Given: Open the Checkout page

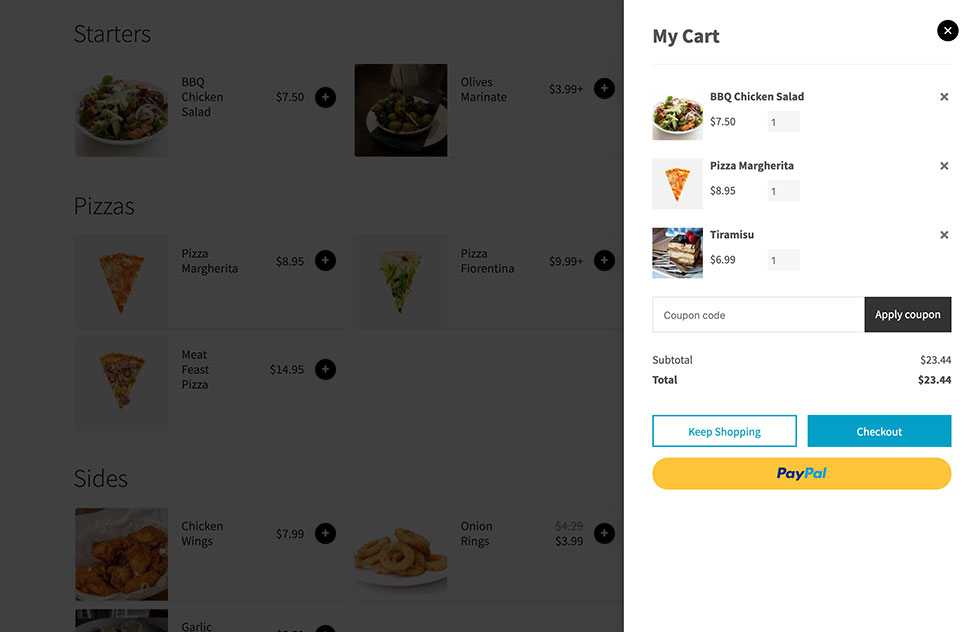Looking at the screenshot, I should [879, 431].
